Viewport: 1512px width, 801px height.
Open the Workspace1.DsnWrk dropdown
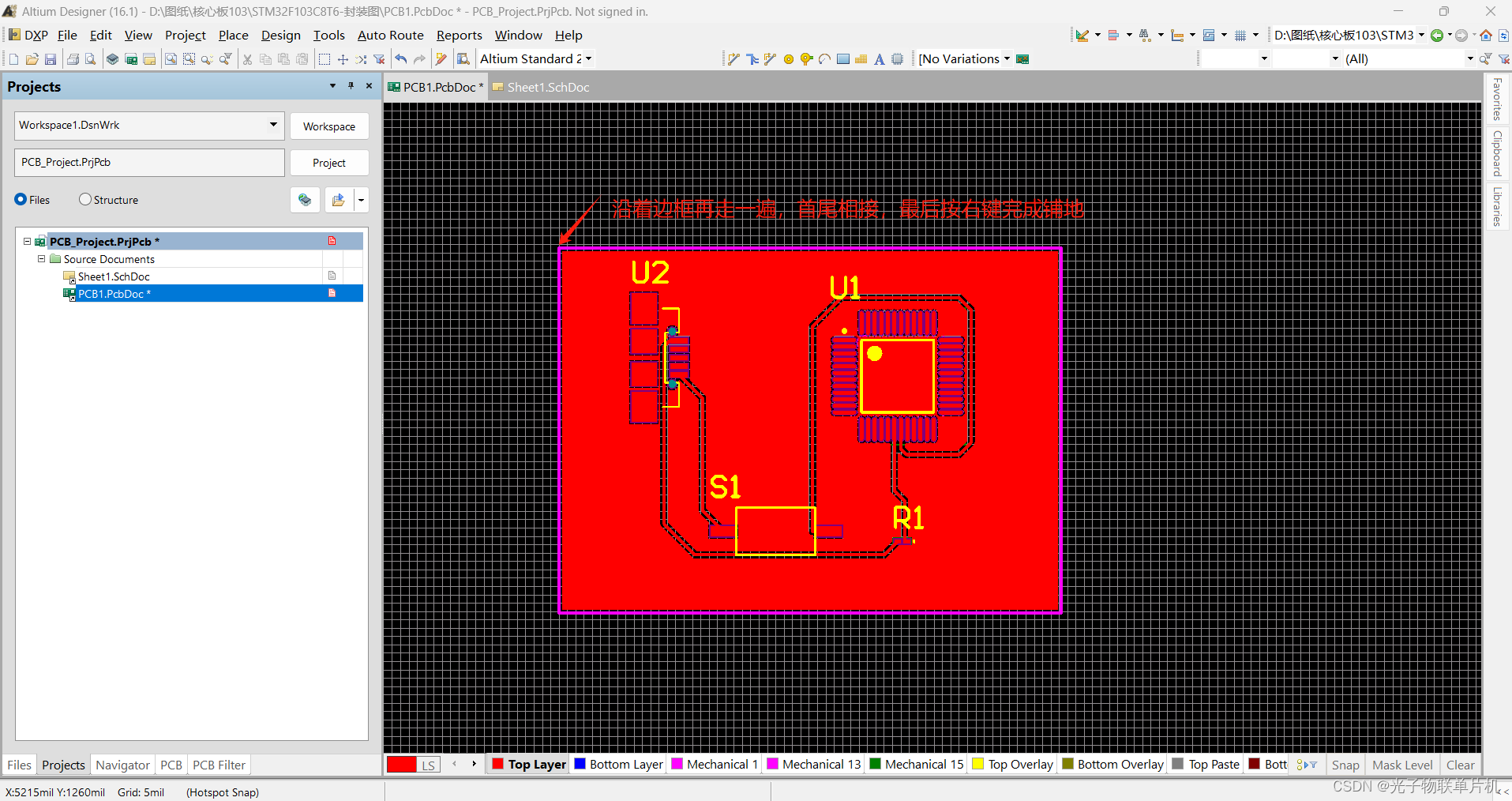[x=273, y=125]
